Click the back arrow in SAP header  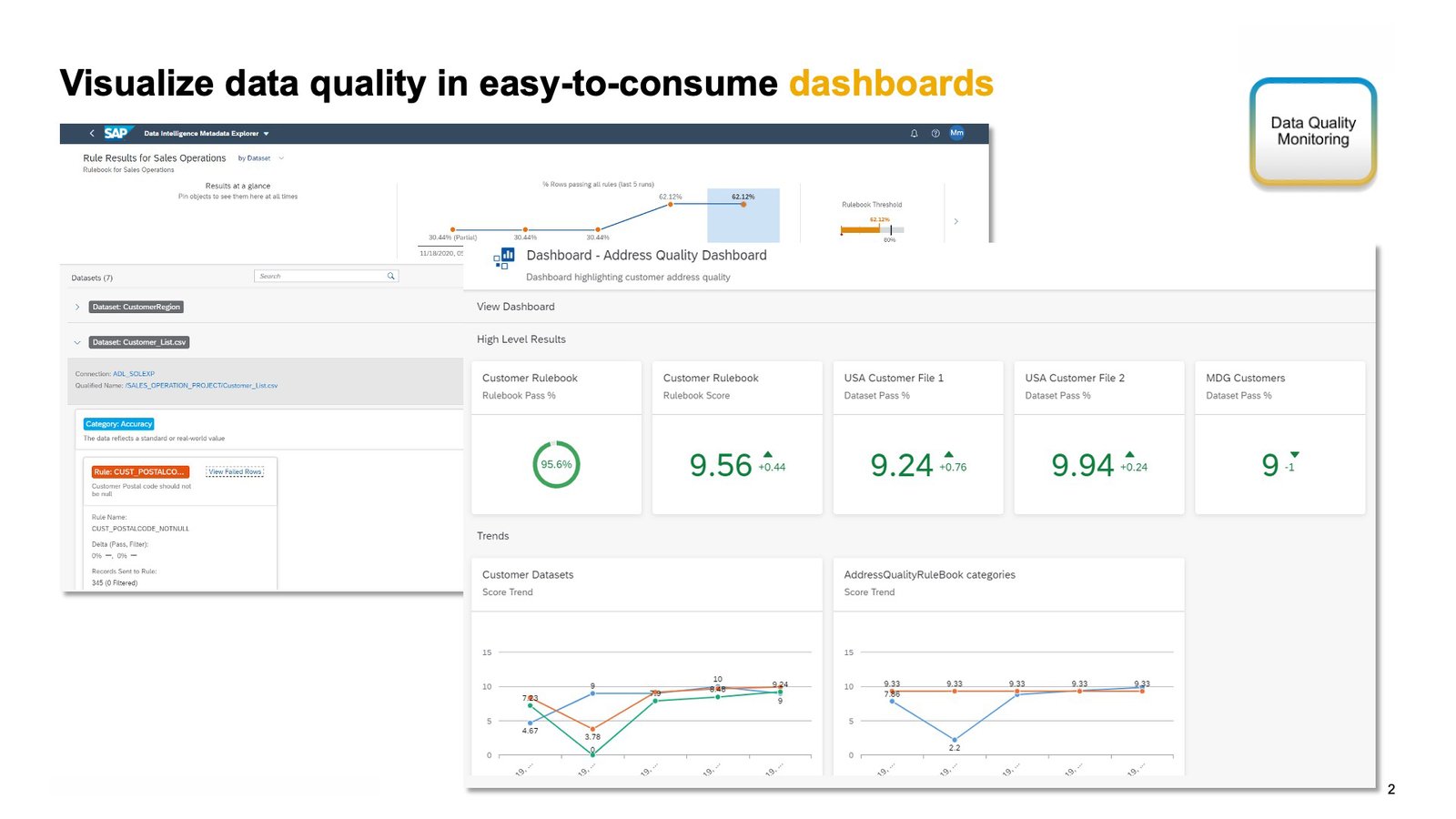(x=92, y=133)
